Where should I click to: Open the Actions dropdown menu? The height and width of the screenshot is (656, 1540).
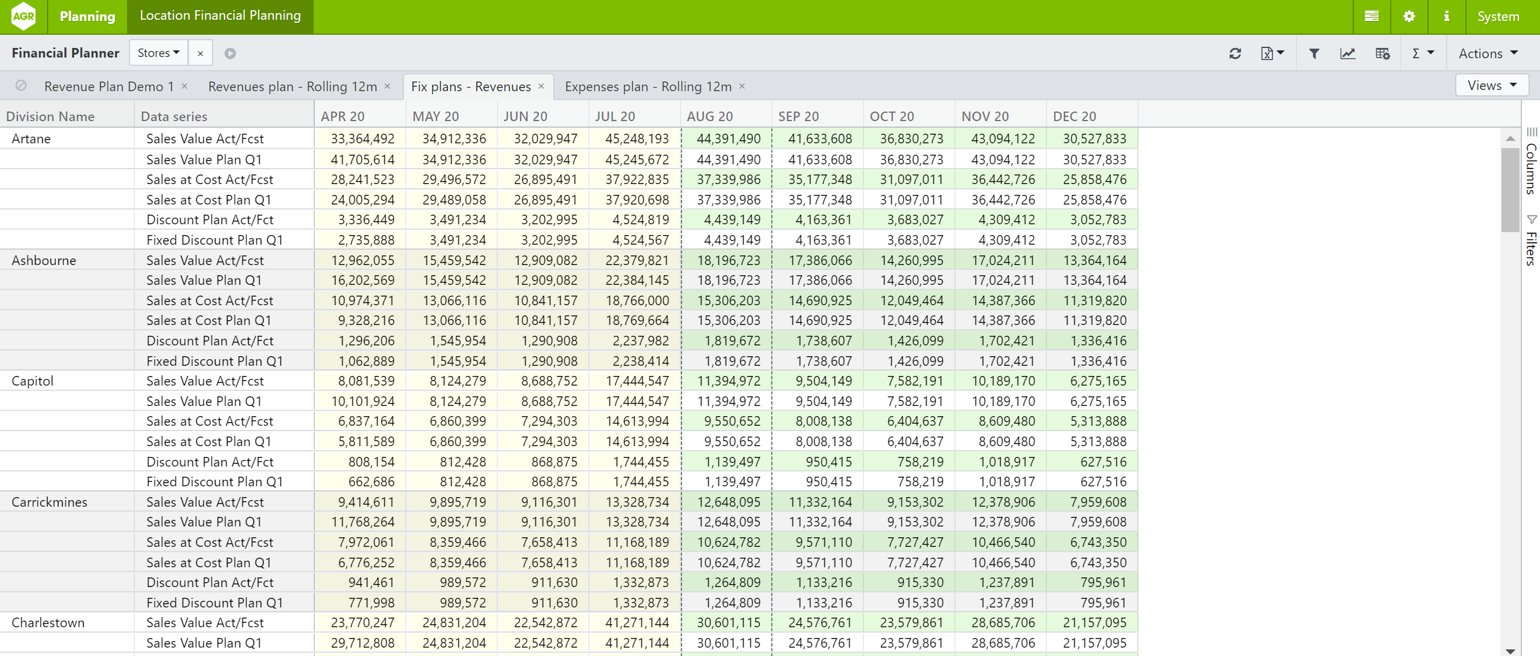[1487, 54]
